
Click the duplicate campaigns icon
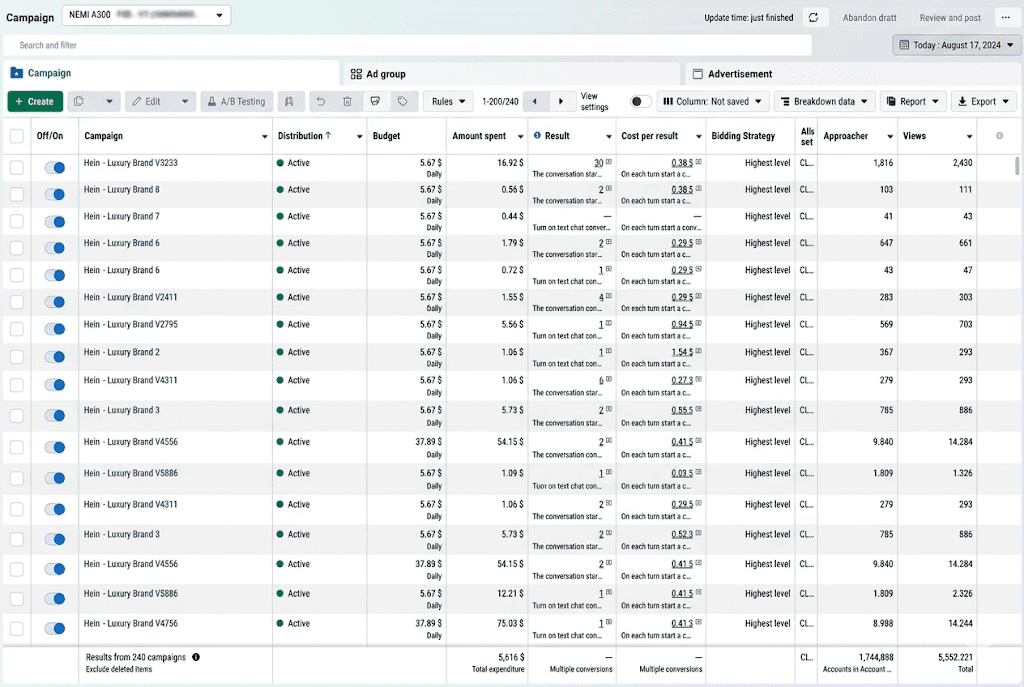point(79,101)
